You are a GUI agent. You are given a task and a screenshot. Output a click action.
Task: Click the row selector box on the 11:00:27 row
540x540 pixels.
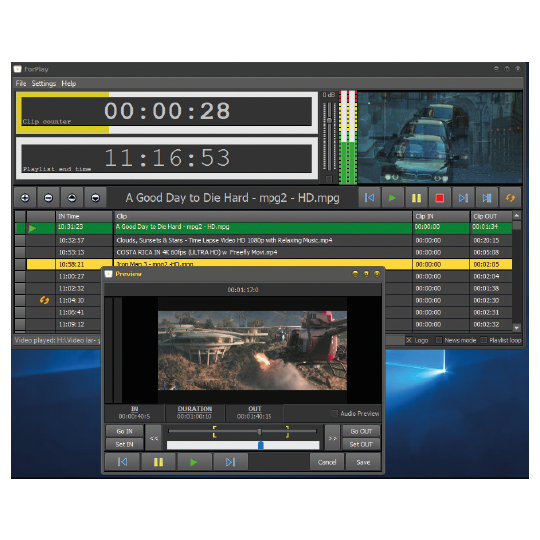point(20,276)
